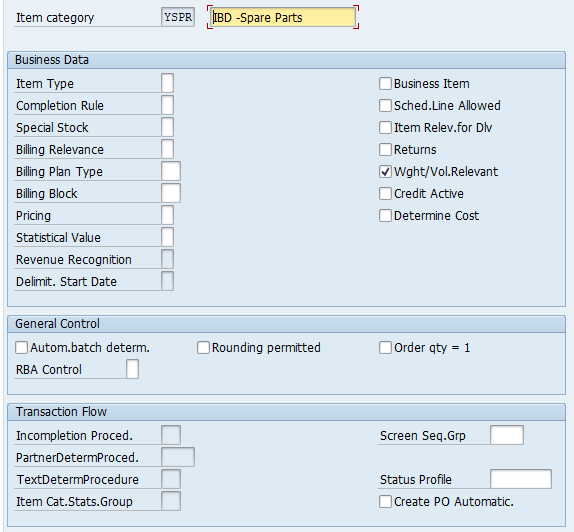The height and width of the screenshot is (532, 574).
Task: Click the Revenue Recognition label text
Action: [x=74, y=260]
